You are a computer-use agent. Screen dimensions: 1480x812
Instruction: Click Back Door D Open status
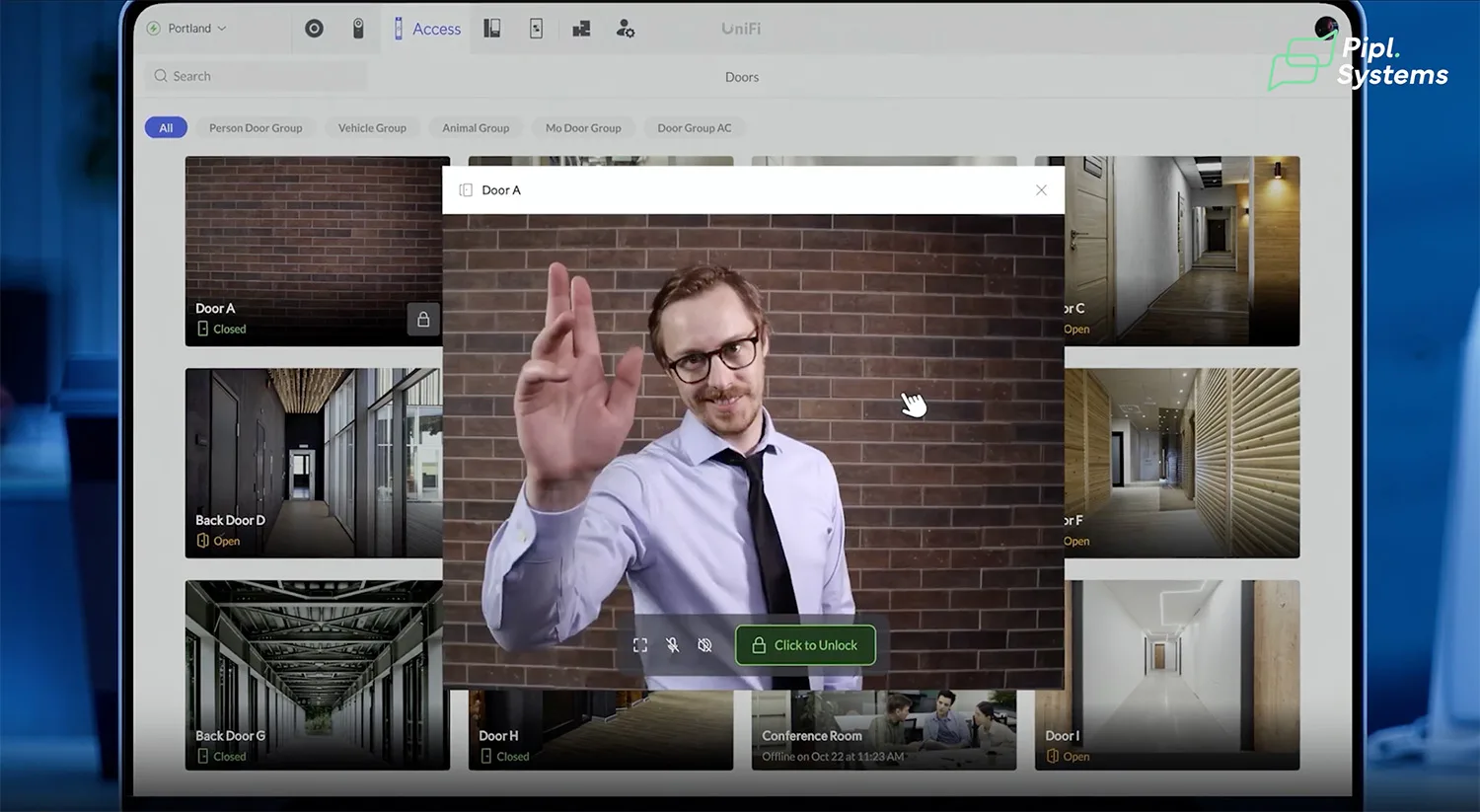pyautogui.click(x=218, y=541)
